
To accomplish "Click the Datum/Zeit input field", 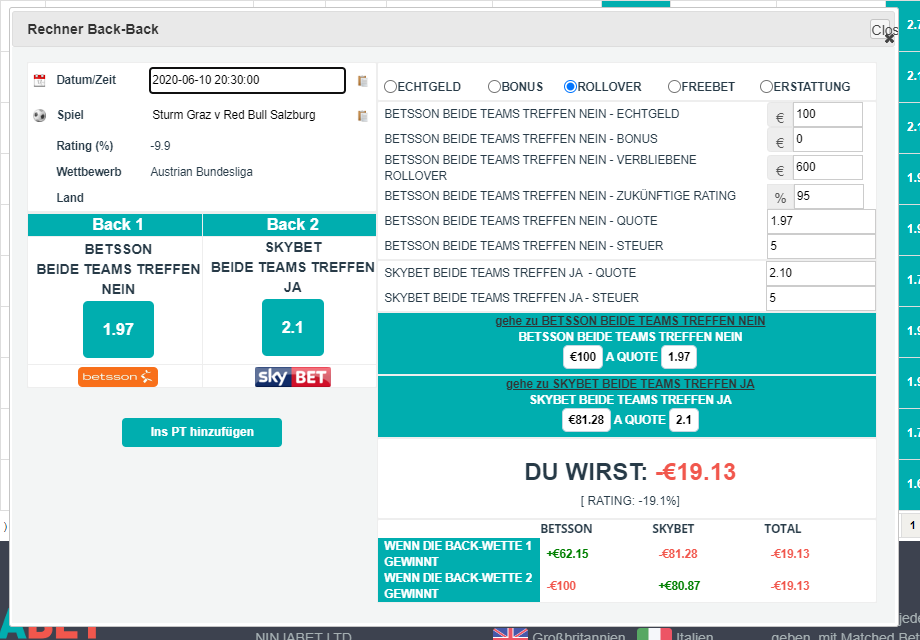I will point(247,80).
